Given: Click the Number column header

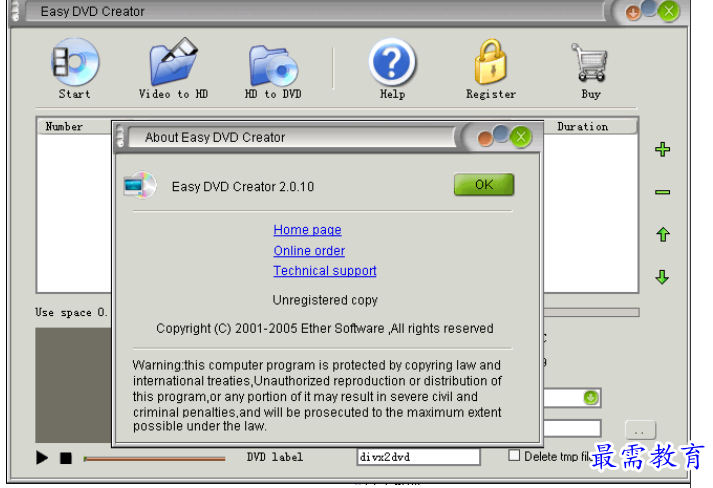Looking at the screenshot, I should coord(74,126).
